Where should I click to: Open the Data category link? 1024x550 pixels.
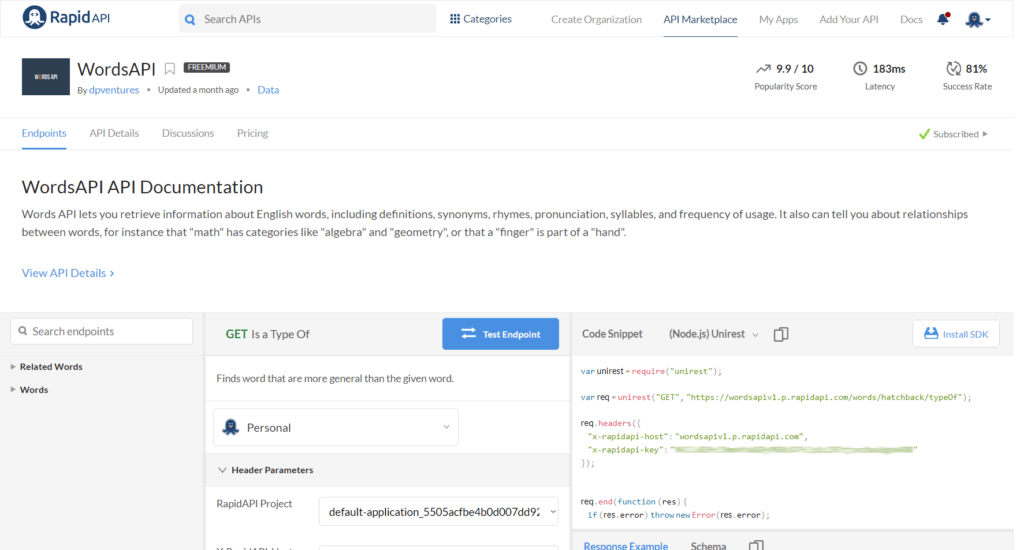pos(268,90)
